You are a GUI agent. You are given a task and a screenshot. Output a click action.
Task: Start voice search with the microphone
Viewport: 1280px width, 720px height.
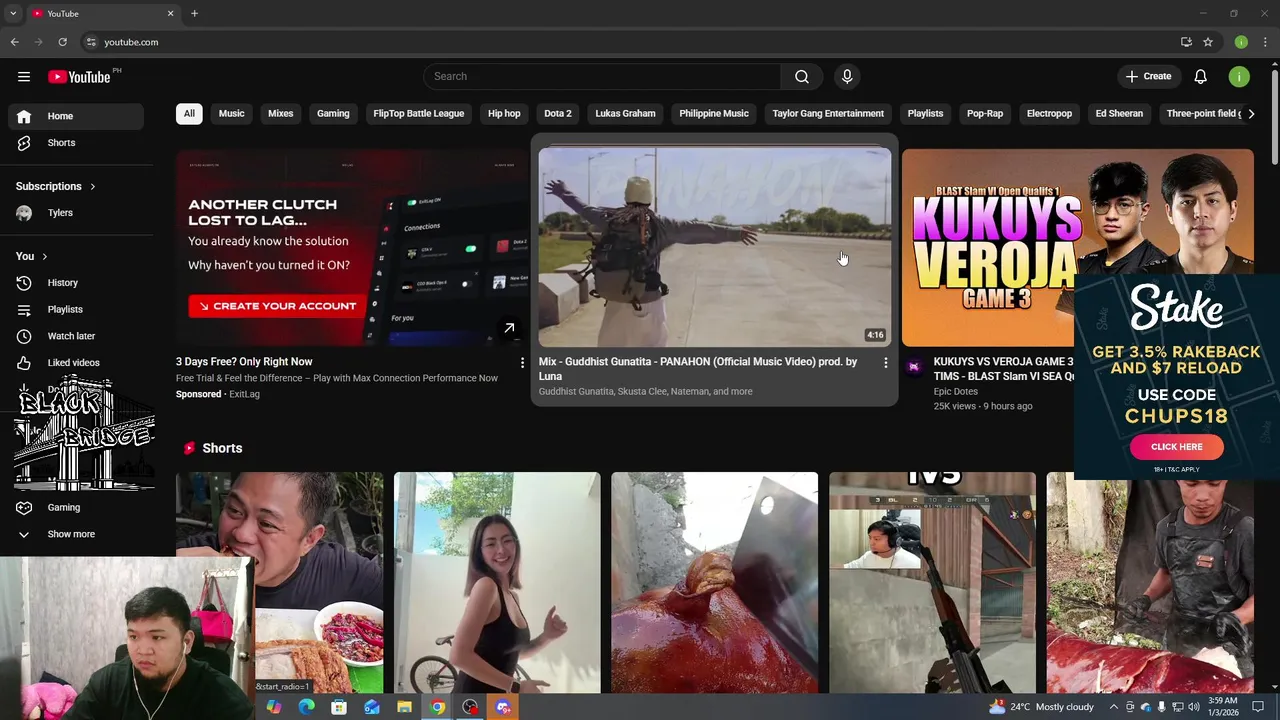[847, 77]
